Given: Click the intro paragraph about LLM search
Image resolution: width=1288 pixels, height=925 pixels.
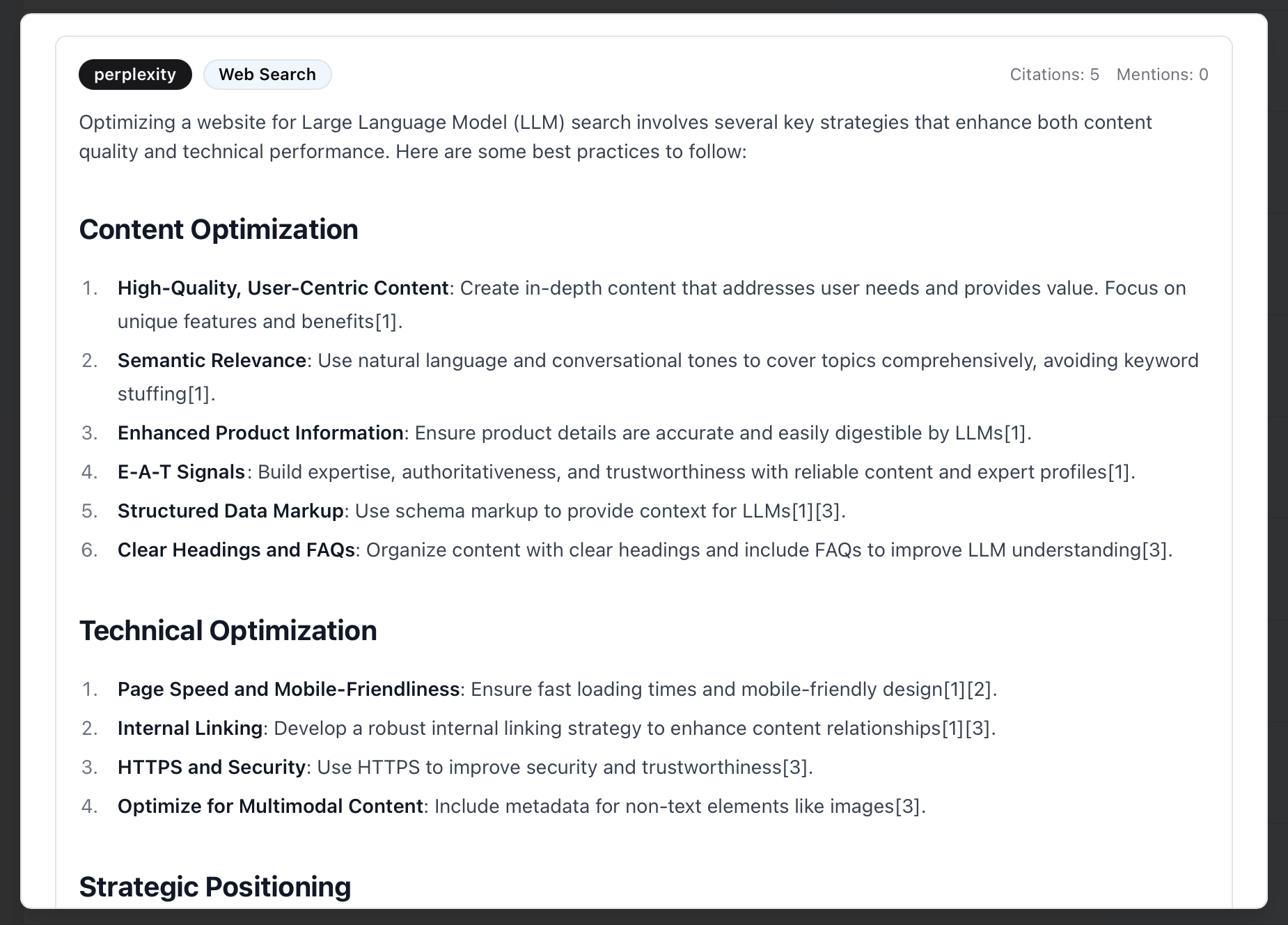Looking at the screenshot, I should pos(615,137).
